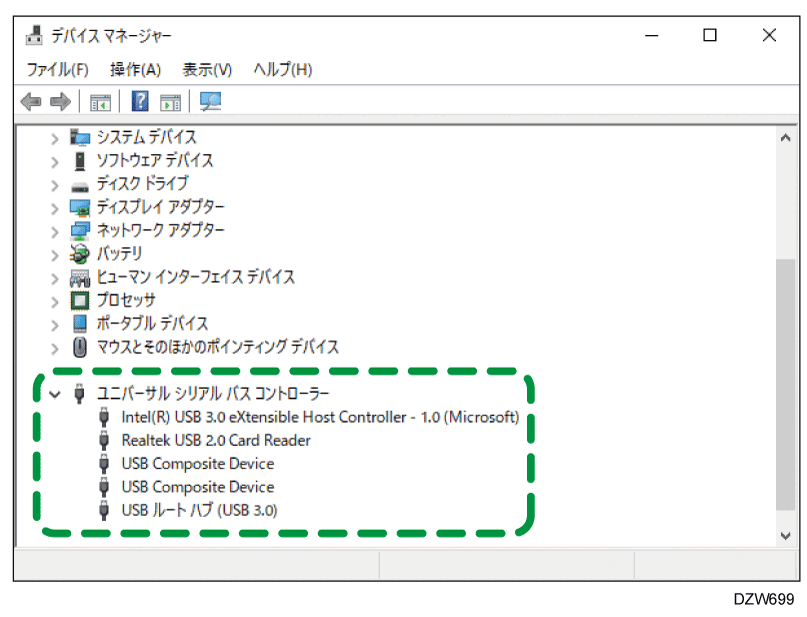Click the back arrow toolbar icon
Image resolution: width=807 pixels, height=617 pixels.
31,101
